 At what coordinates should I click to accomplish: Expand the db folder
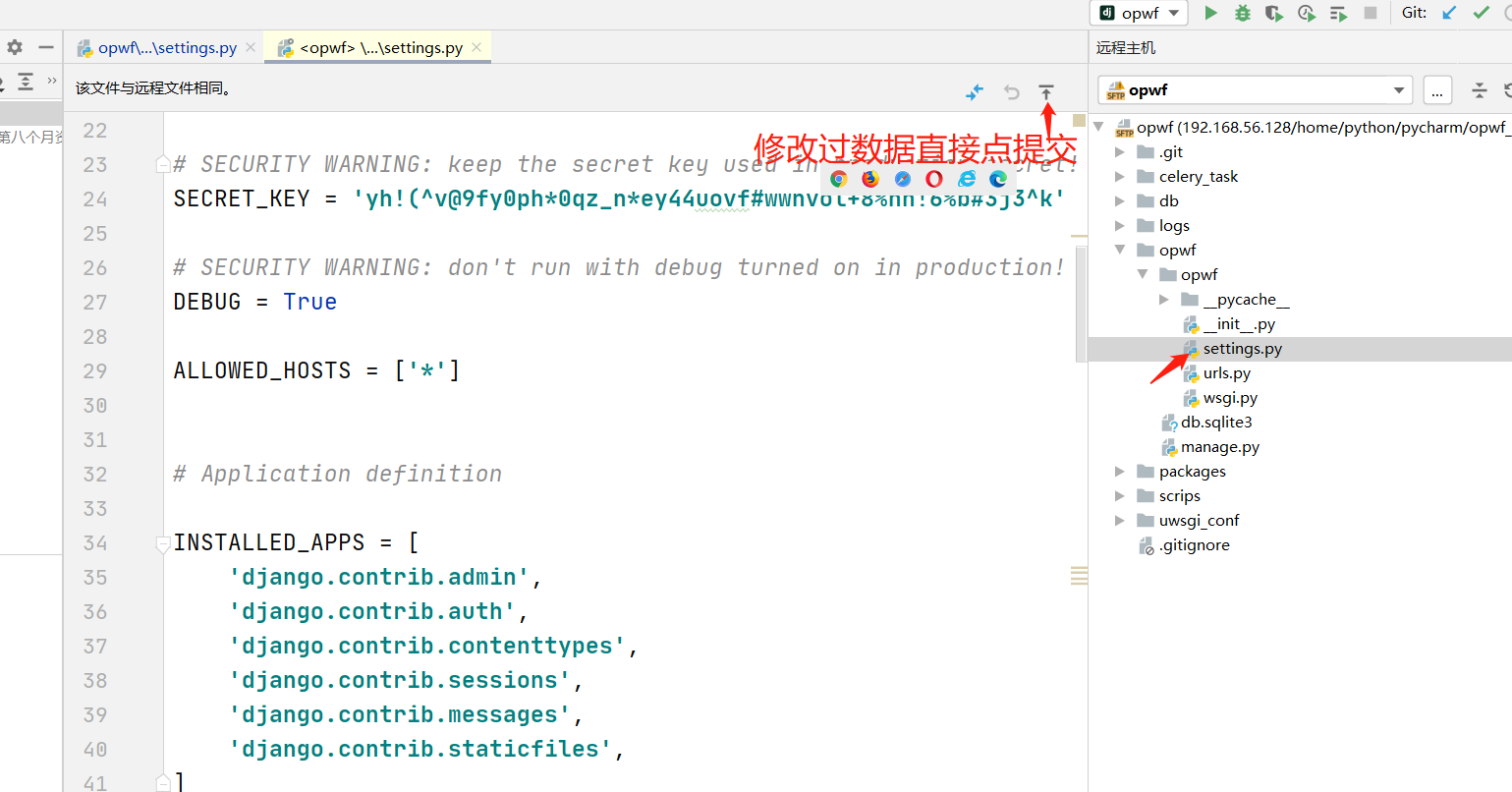[1120, 200]
